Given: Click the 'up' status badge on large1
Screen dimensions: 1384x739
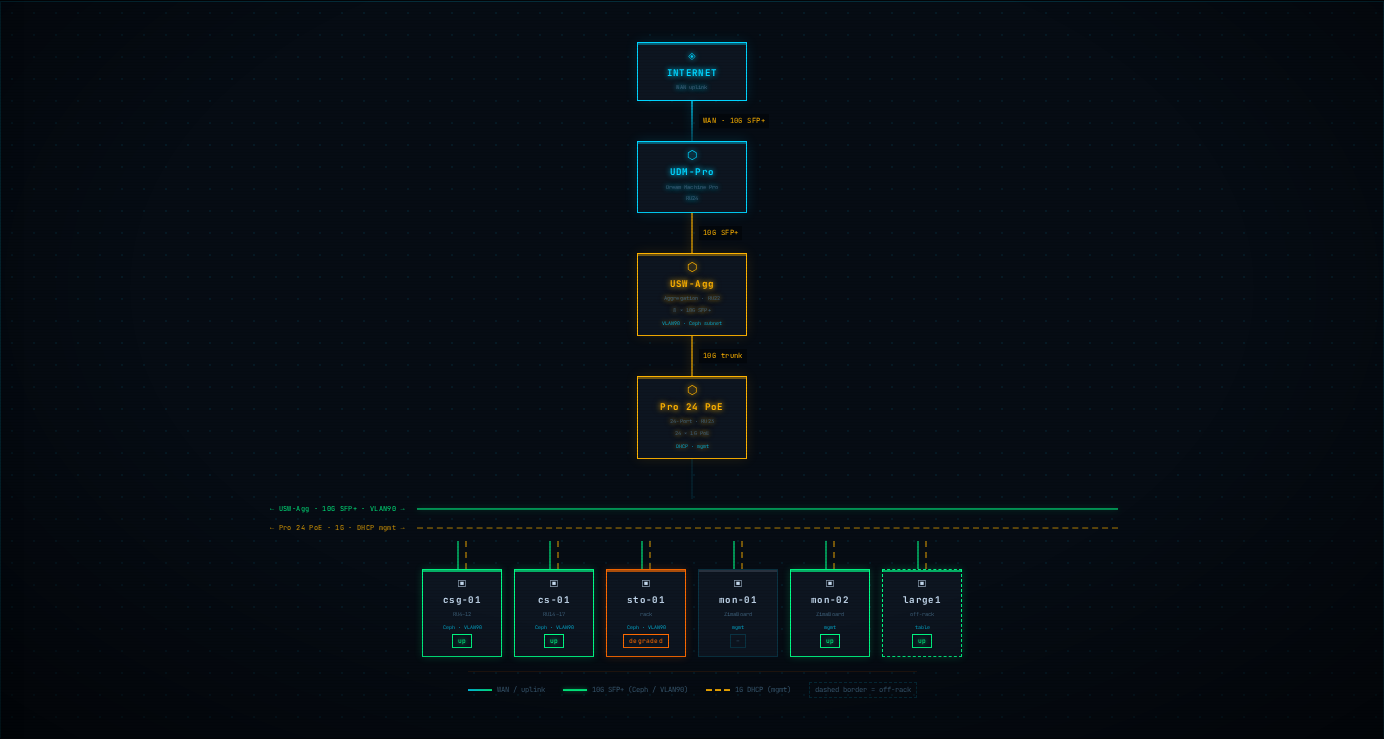Looking at the screenshot, I should pos(922,641).
